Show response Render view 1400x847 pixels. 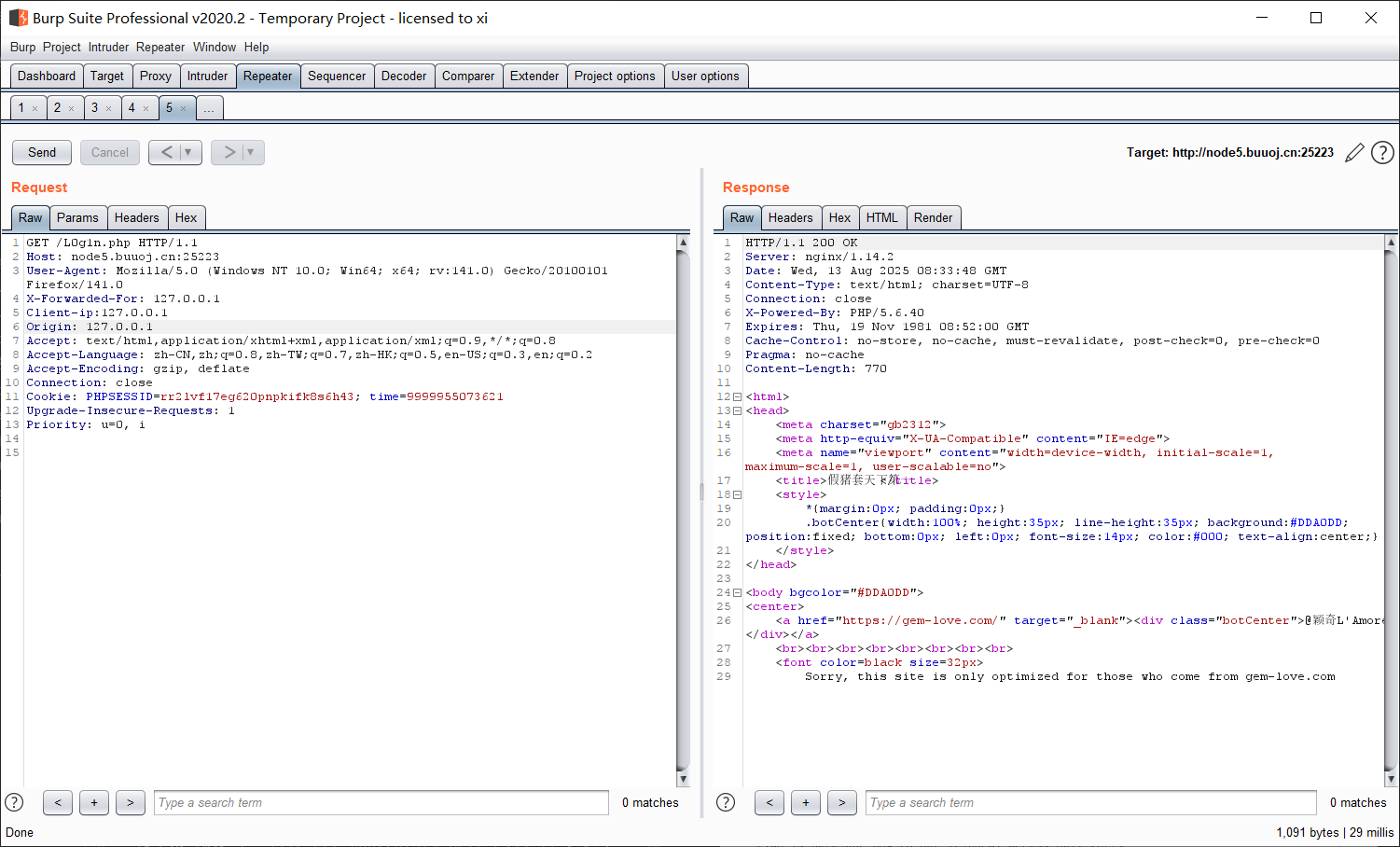(x=934, y=217)
